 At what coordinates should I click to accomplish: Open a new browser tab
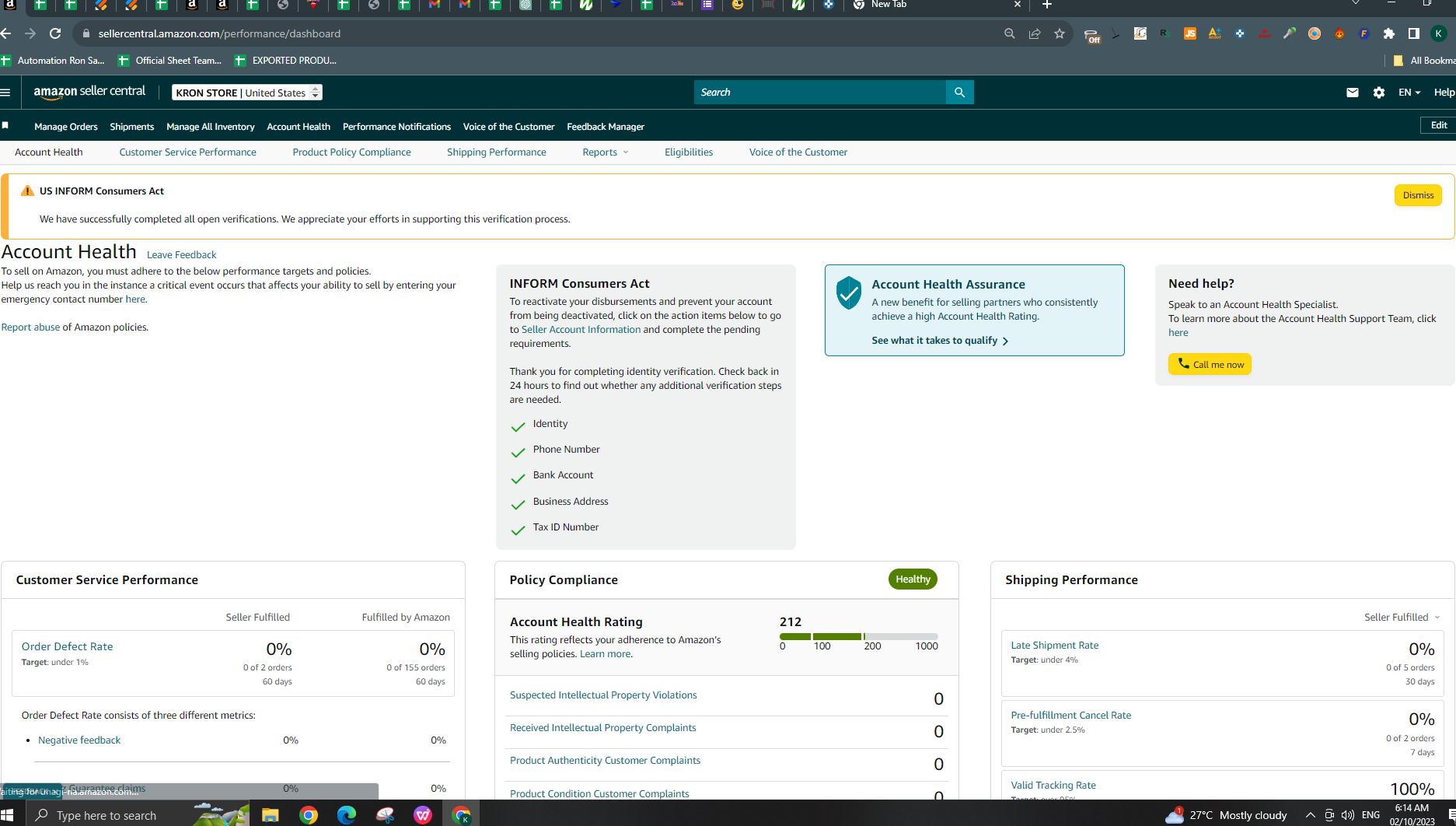pos(1047,5)
